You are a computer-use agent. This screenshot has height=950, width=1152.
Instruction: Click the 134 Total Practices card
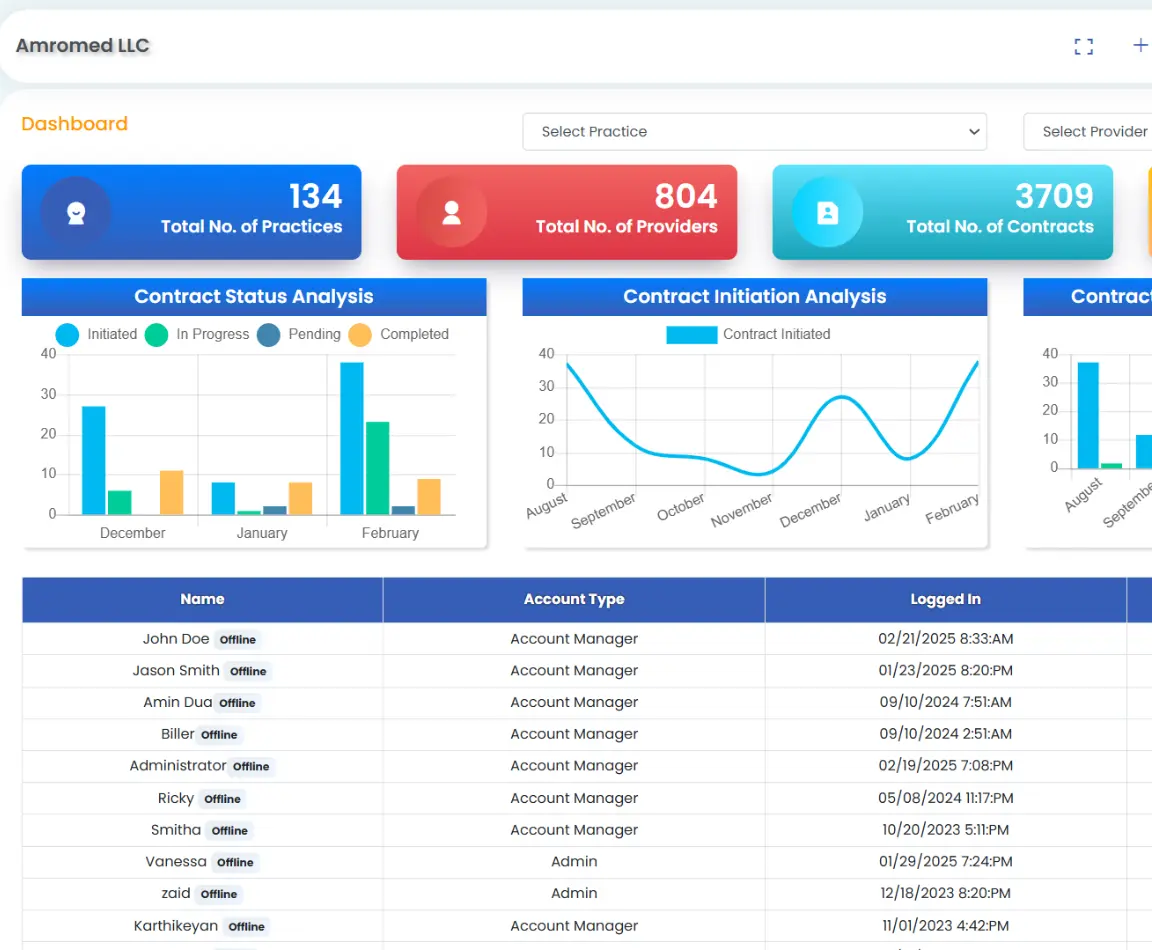point(191,212)
